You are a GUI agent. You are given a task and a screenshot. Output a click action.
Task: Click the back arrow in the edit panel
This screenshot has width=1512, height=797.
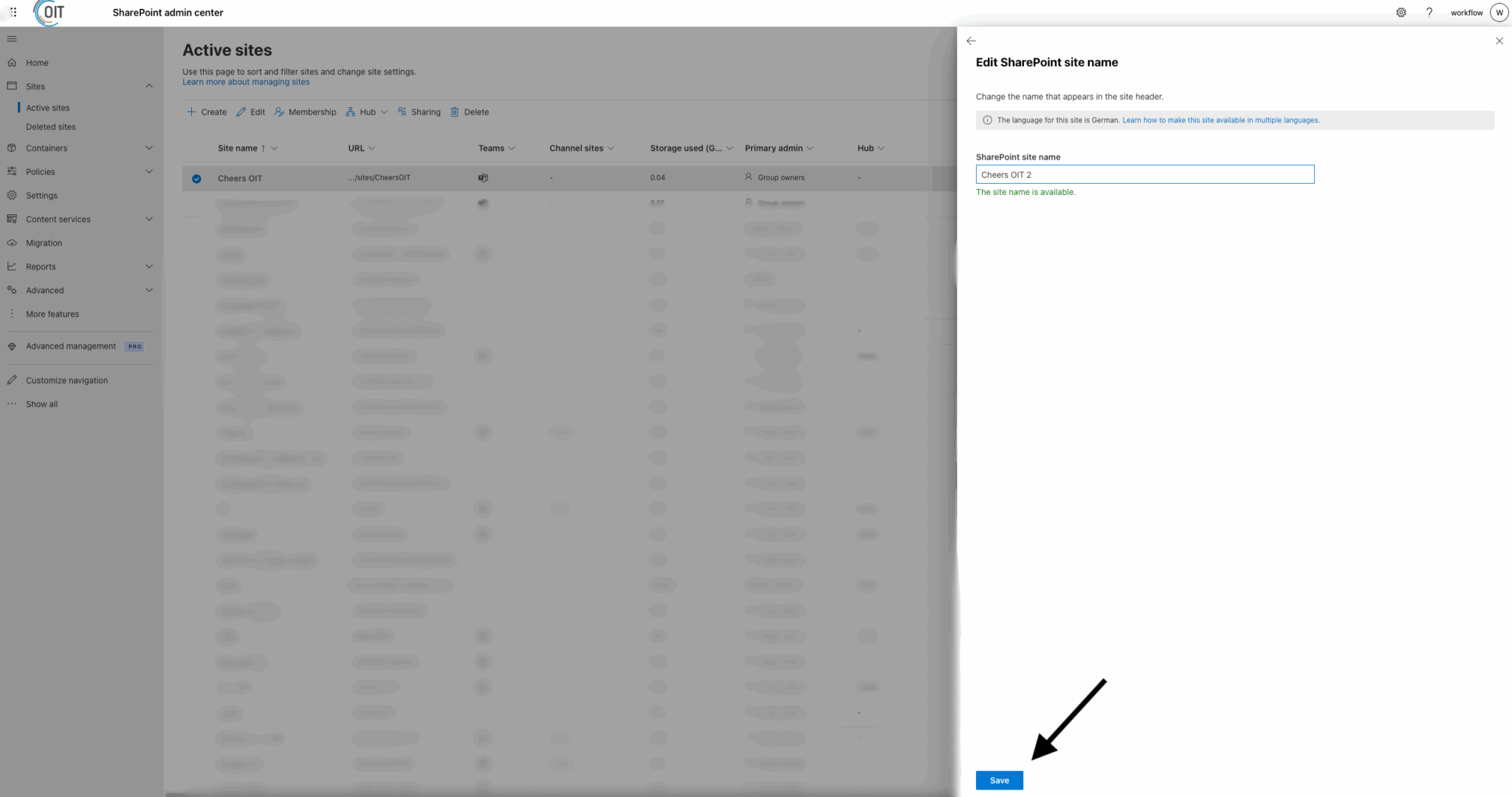coord(972,41)
